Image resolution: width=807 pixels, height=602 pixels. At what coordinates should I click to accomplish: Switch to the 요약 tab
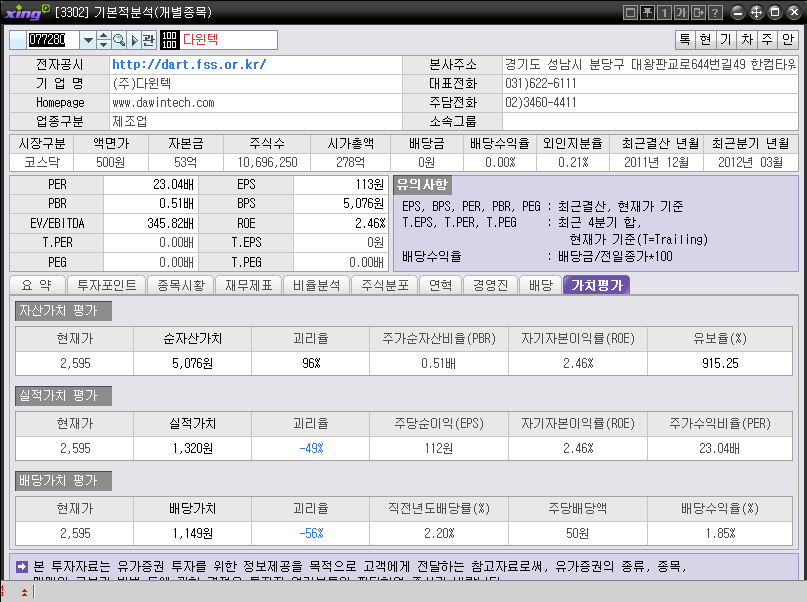click(x=38, y=285)
